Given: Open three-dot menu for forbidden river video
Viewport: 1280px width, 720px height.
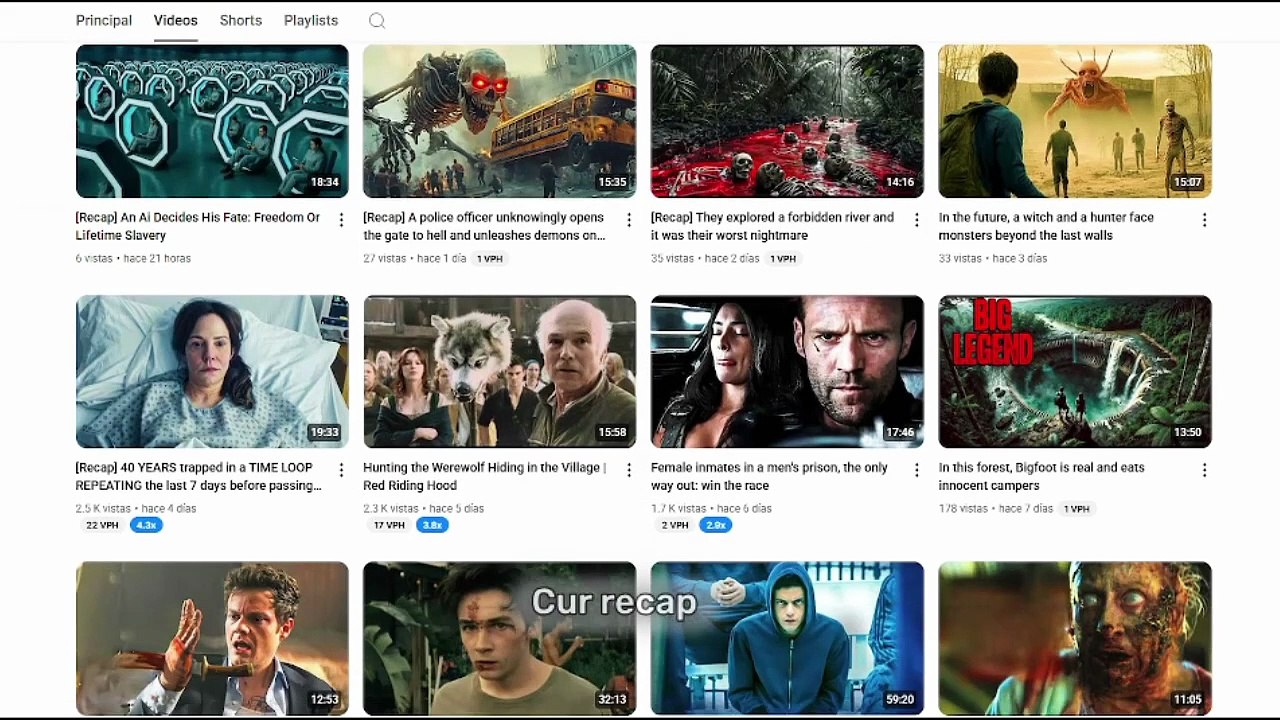Looking at the screenshot, I should click(x=917, y=220).
